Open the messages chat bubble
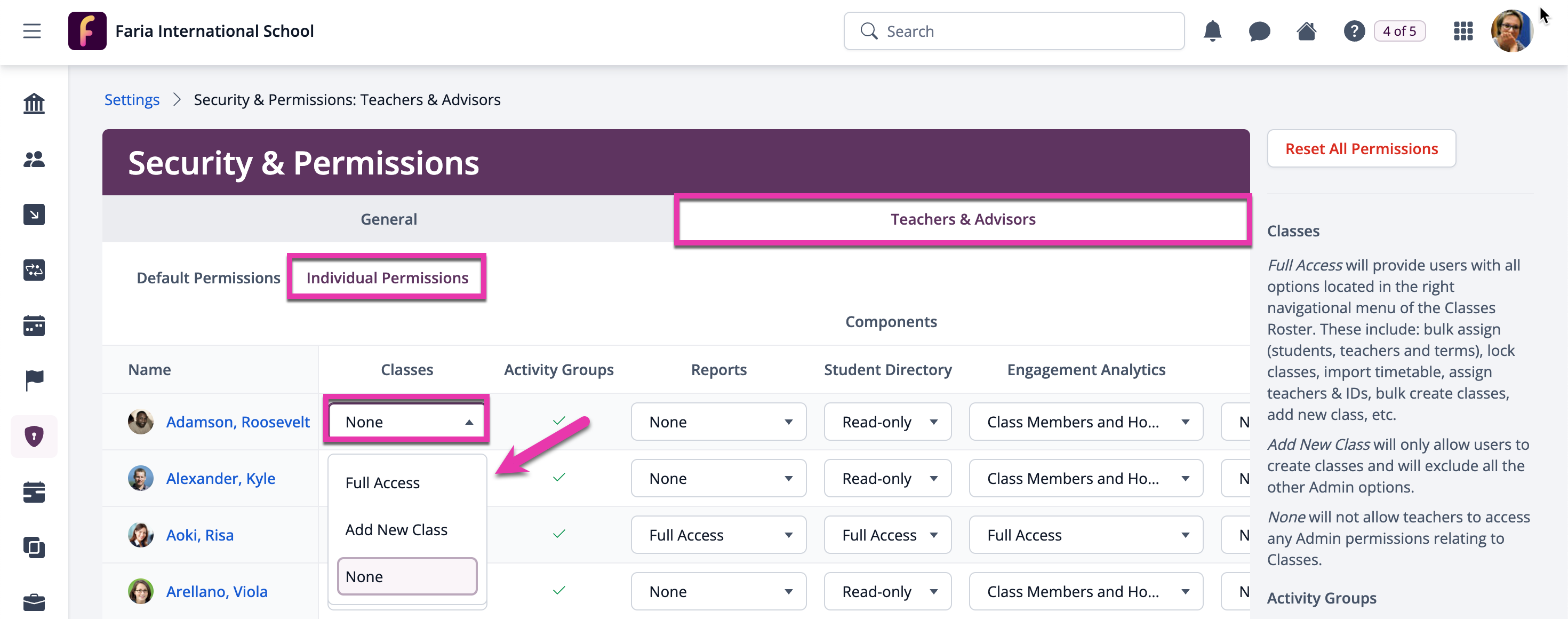The width and height of the screenshot is (1568, 619). [1259, 31]
